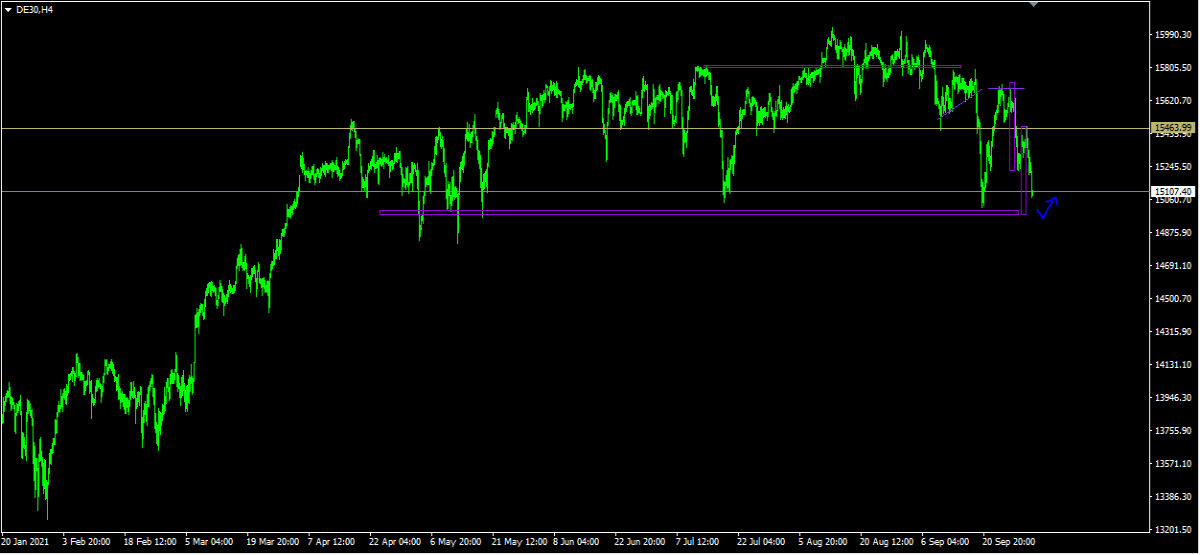
Task: Click the 22 Apr 04:00 time label
Action: (x=394, y=542)
